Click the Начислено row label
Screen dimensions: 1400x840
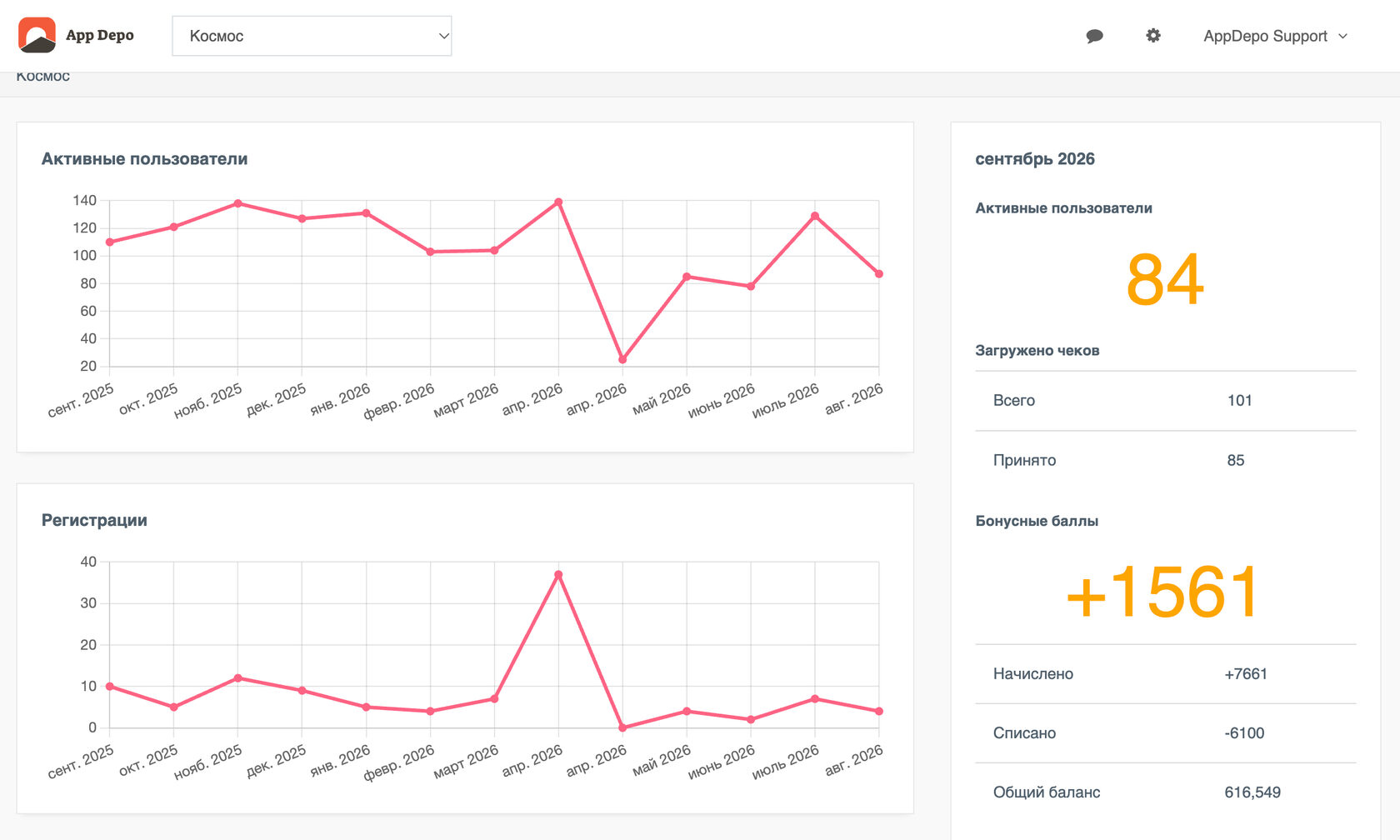[x=1033, y=673]
